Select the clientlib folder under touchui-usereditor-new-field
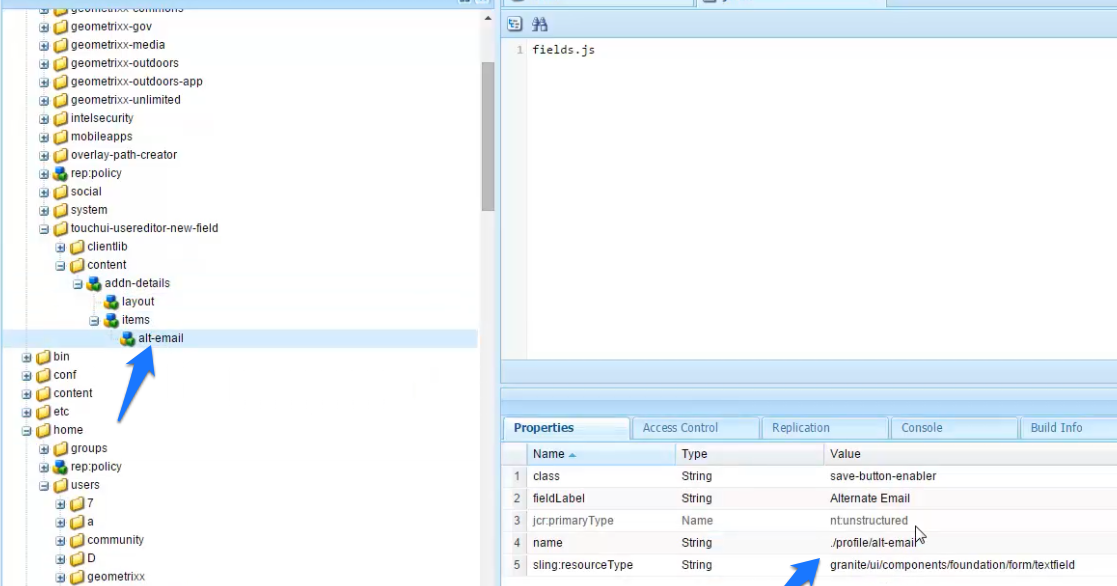Screen dimensions: 1117x586 [x=107, y=246]
